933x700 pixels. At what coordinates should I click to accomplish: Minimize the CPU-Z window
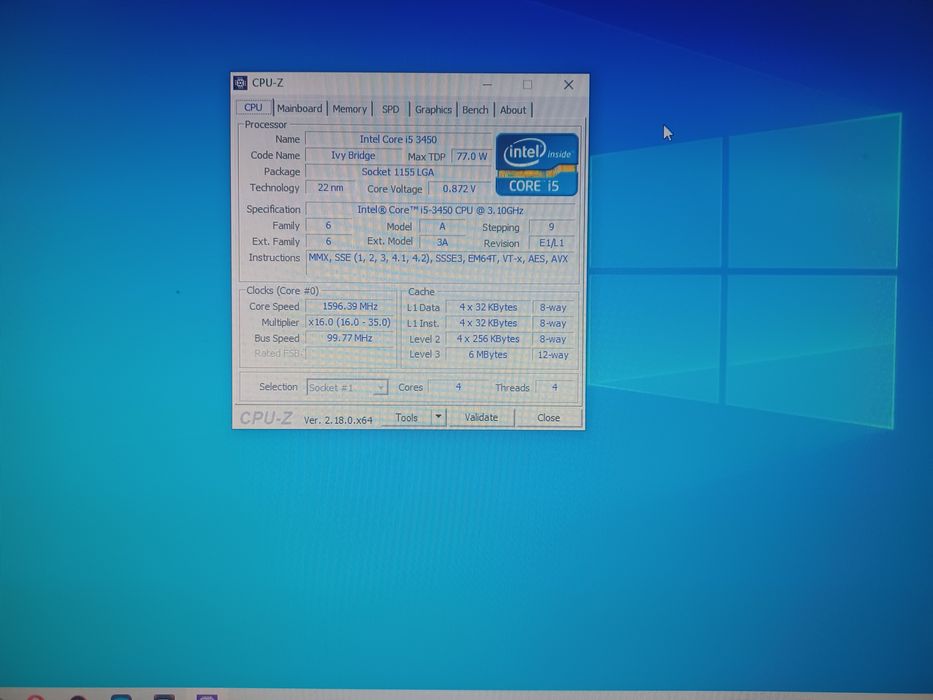[487, 85]
